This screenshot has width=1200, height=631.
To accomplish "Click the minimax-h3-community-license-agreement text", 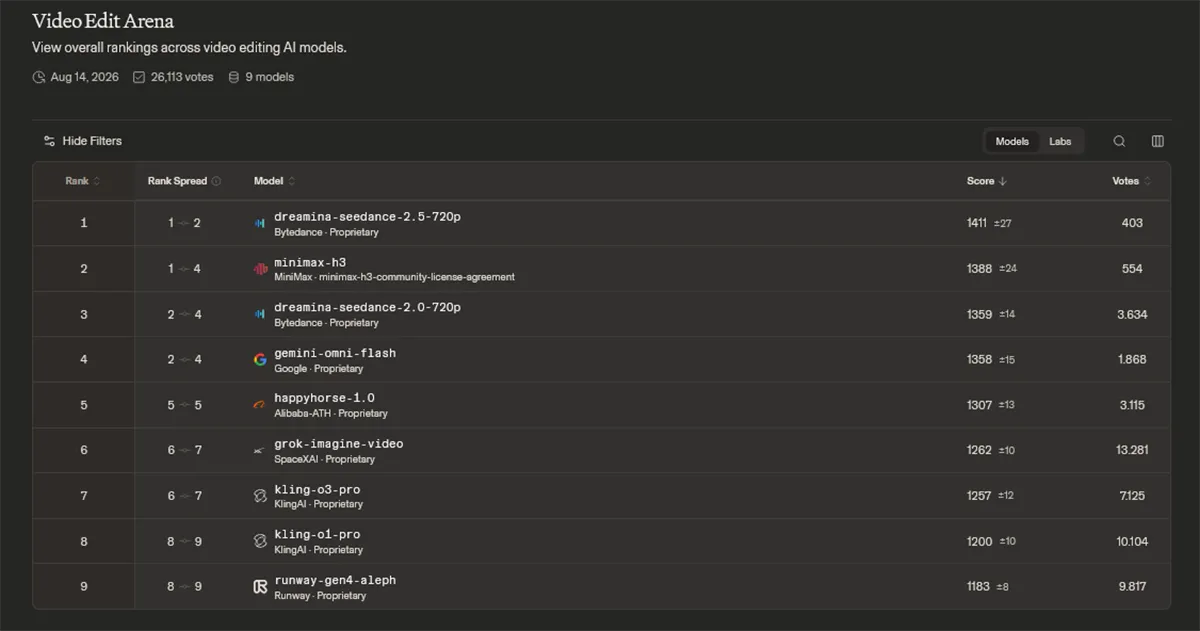I will (x=417, y=277).
